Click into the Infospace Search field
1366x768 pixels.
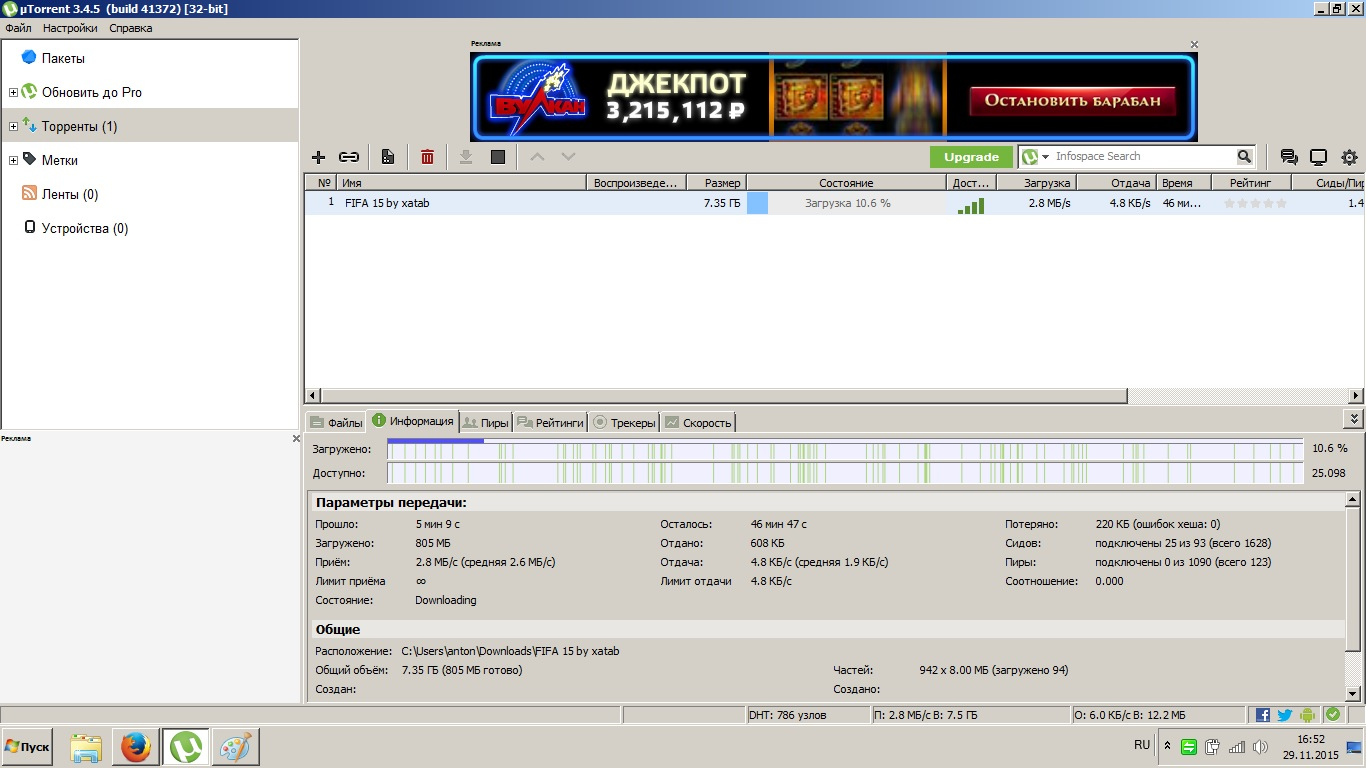tap(1143, 157)
